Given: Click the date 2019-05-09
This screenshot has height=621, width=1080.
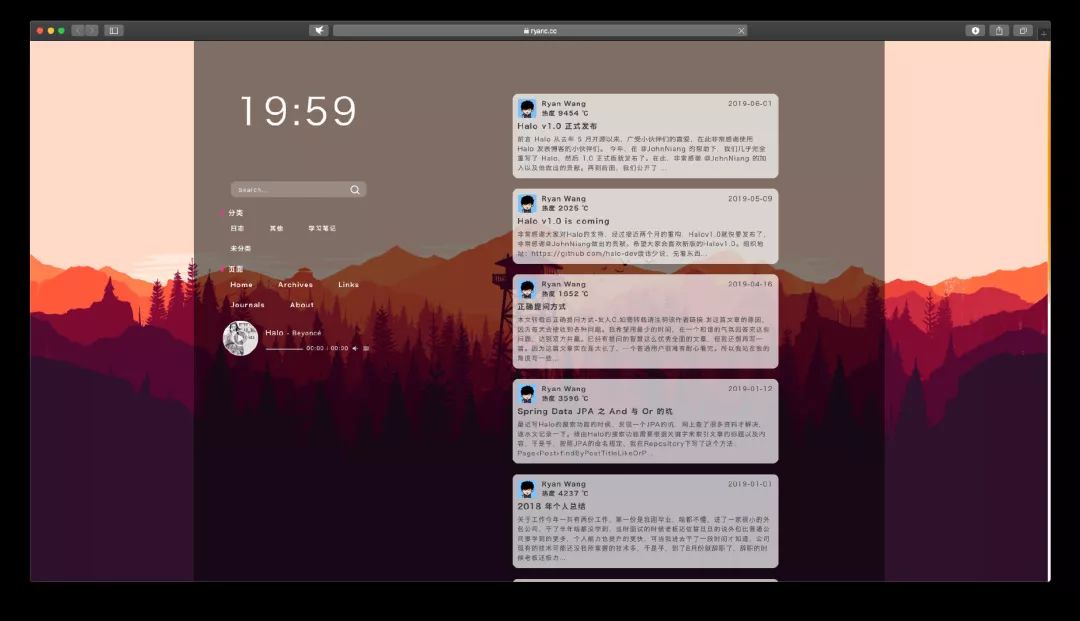Looking at the screenshot, I should coord(750,198).
